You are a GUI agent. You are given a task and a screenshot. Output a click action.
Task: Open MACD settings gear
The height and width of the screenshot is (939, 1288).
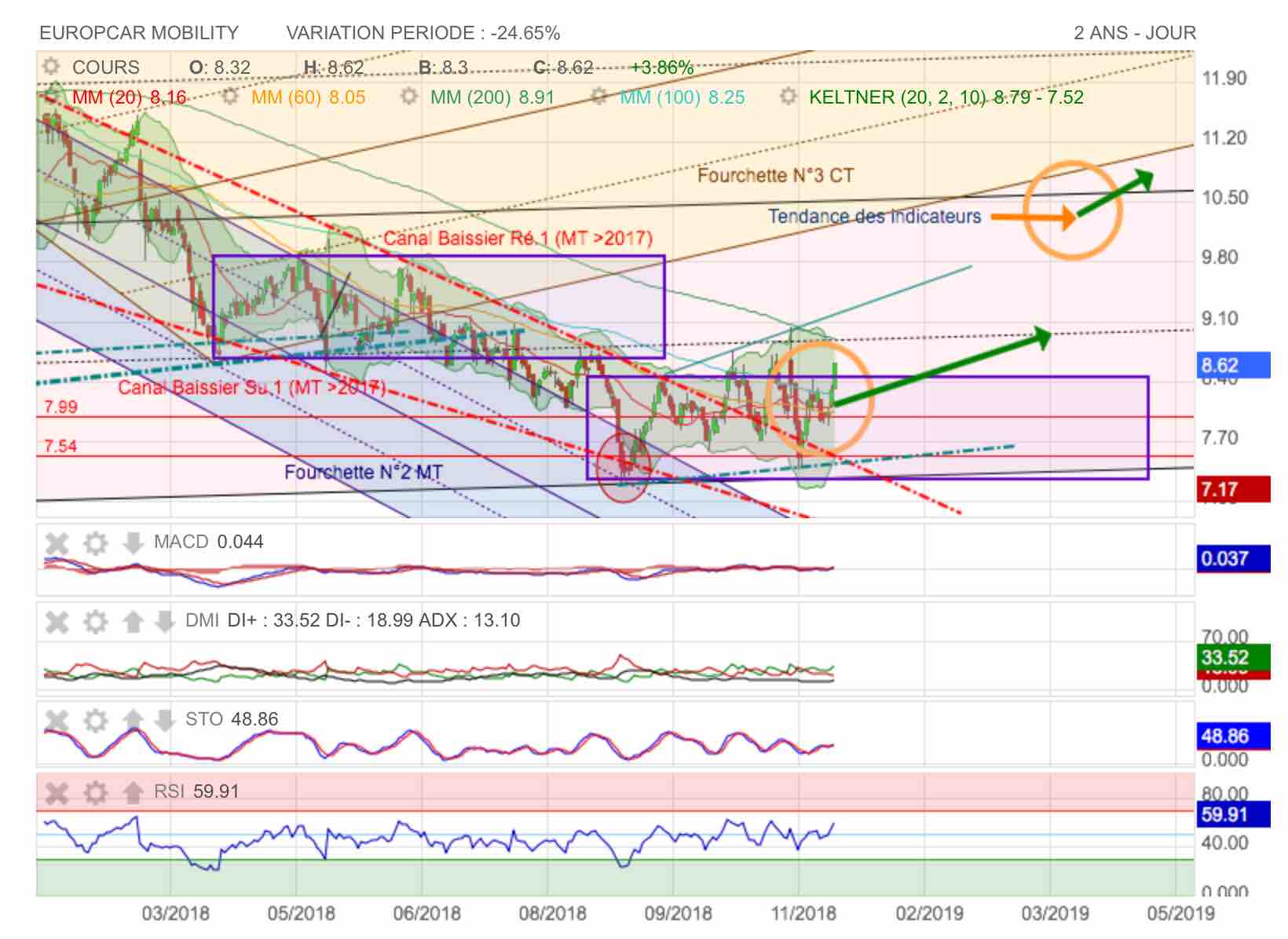click(x=95, y=543)
